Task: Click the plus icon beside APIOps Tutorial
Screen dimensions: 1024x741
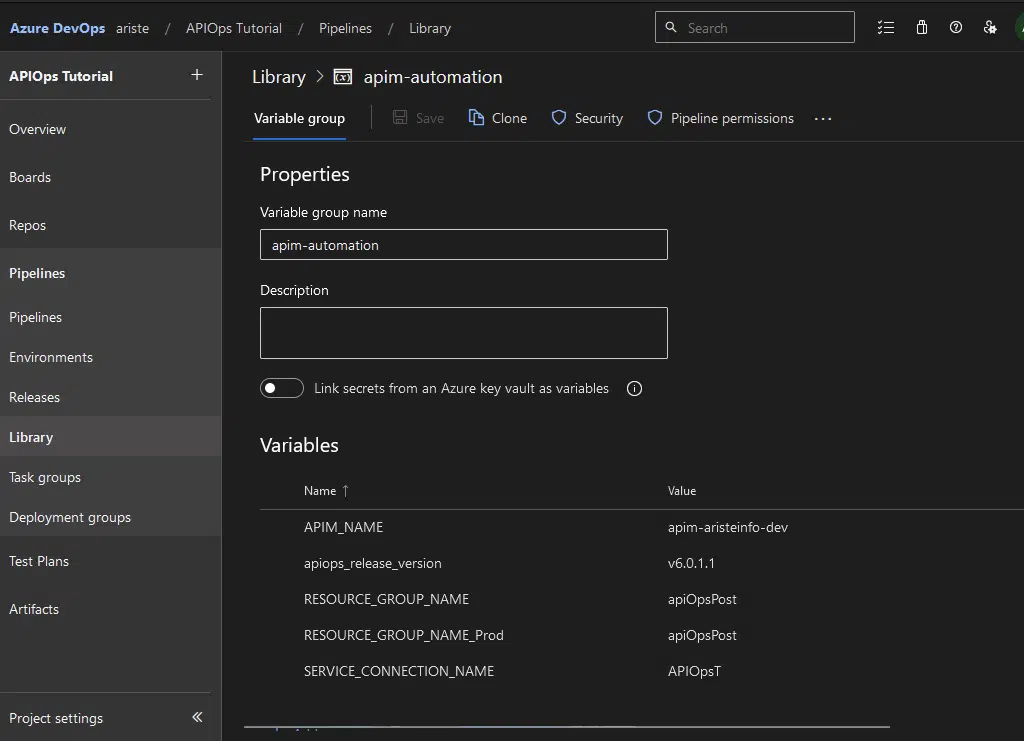Action: coord(197,75)
